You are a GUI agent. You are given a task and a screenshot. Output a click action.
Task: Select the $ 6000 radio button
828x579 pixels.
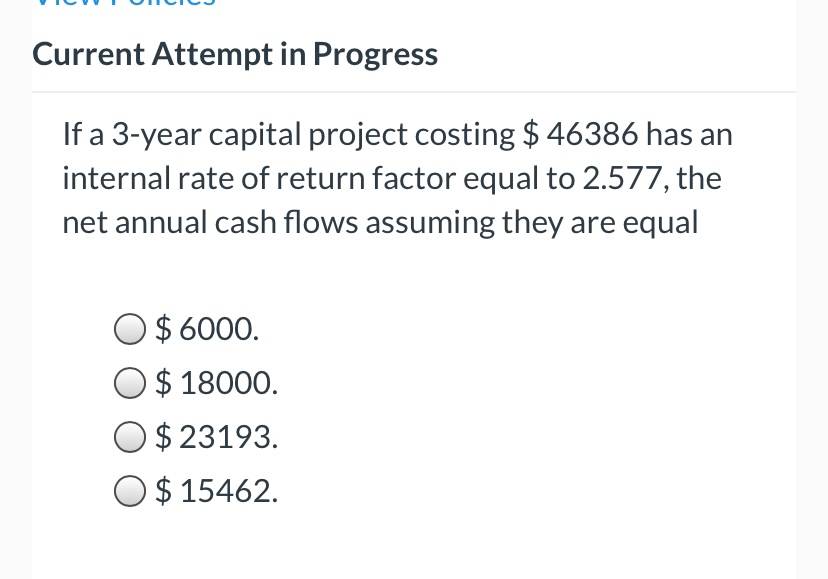129,329
